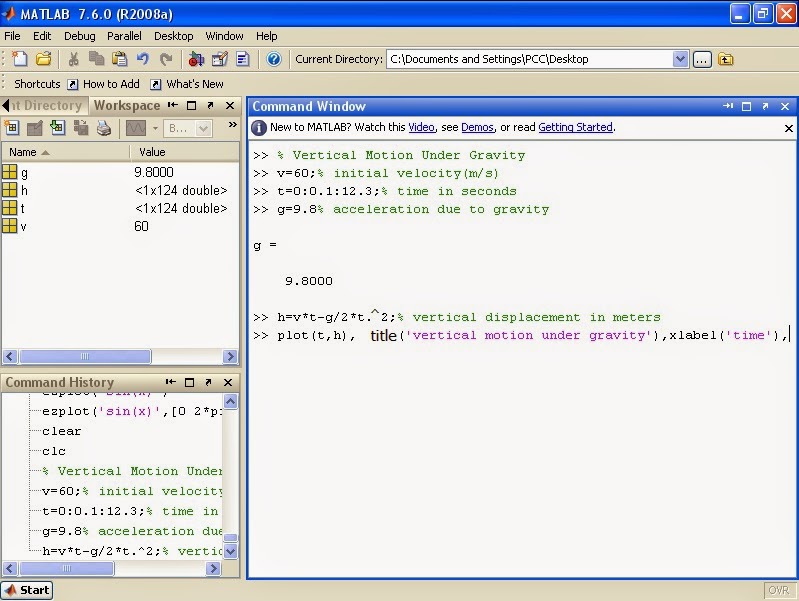Select 'clc' in Command History

pyautogui.click(x=54, y=451)
